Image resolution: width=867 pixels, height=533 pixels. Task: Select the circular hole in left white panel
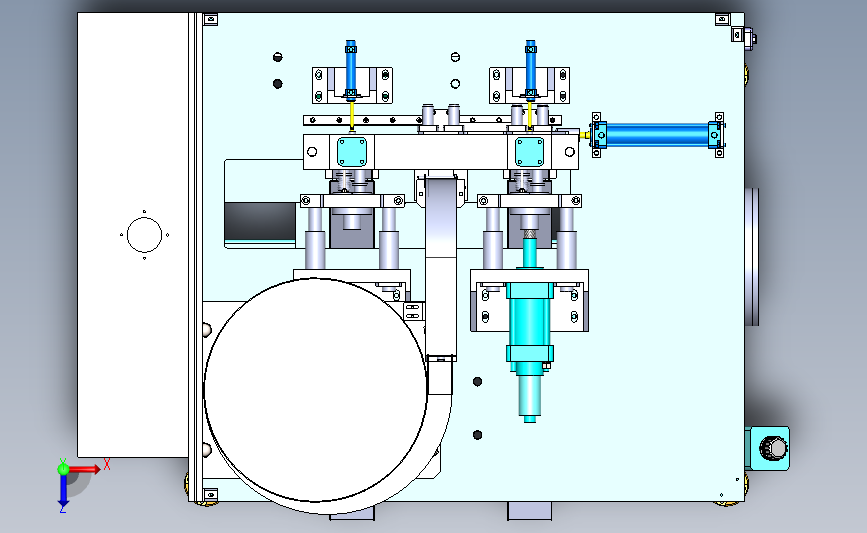pos(144,234)
